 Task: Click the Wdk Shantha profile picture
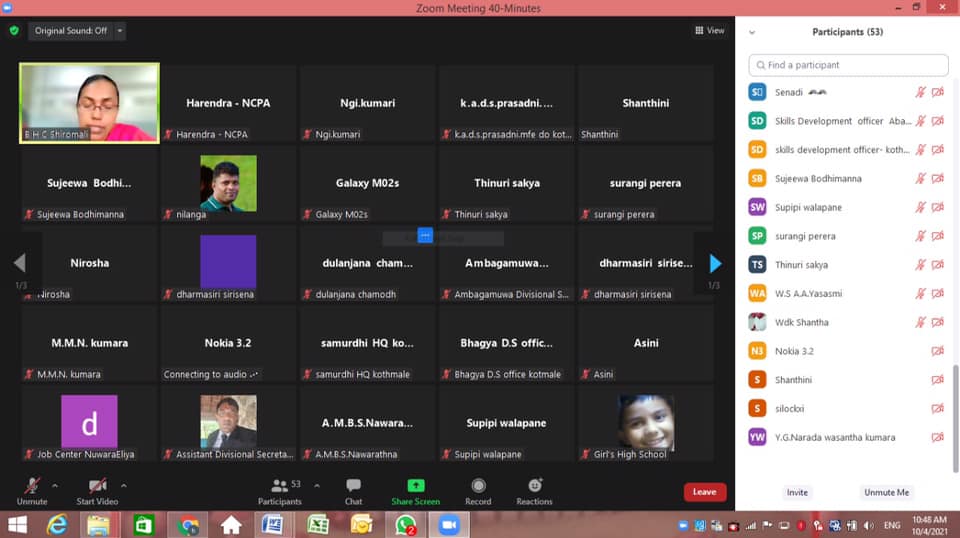(x=757, y=322)
